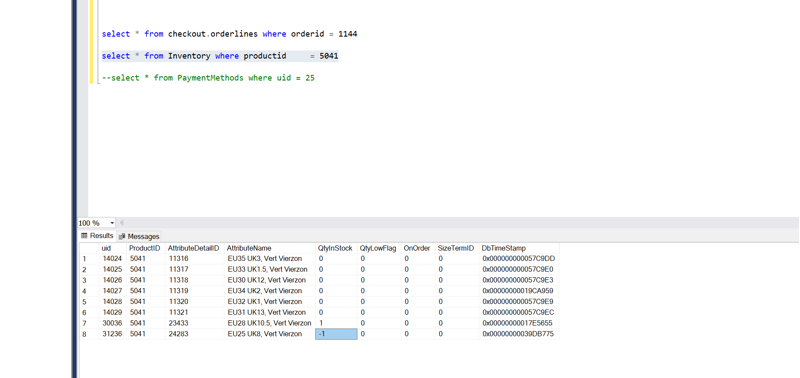Click the EU30 UK12, Vert Vierzon cell
Image resolution: width=800 pixels, height=378 pixels.
(x=269, y=280)
